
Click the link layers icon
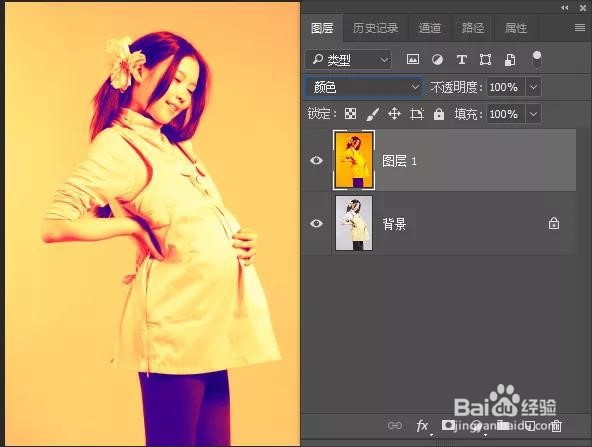tap(395, 426)
